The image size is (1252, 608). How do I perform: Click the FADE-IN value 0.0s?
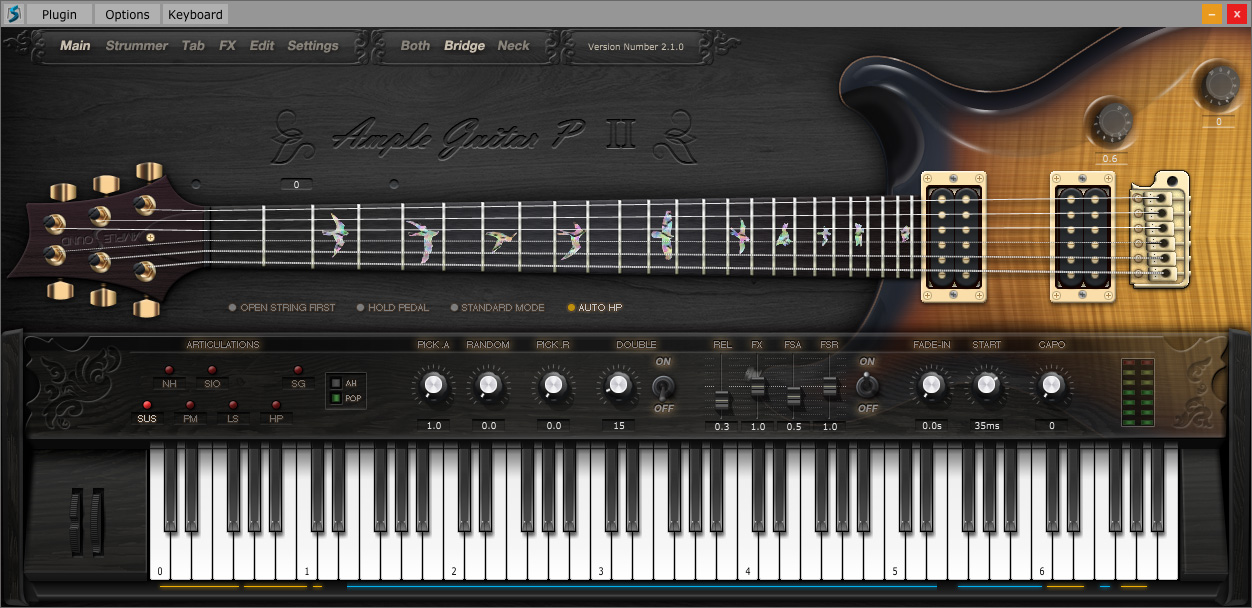pyautogui.click(x=932, y=426)
